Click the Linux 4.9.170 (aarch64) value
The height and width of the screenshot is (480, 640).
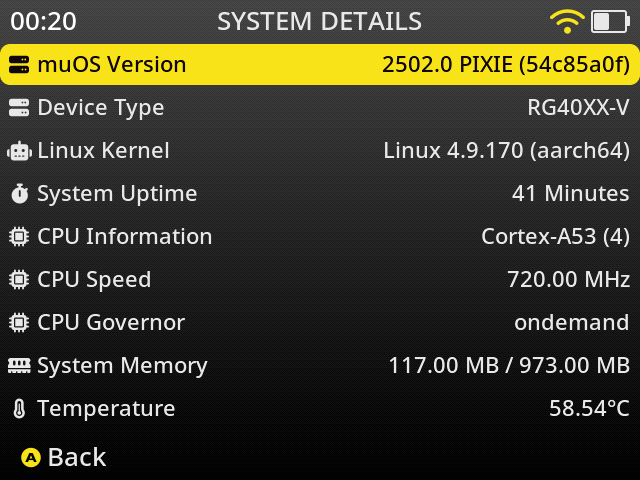(x=507, y=151)
